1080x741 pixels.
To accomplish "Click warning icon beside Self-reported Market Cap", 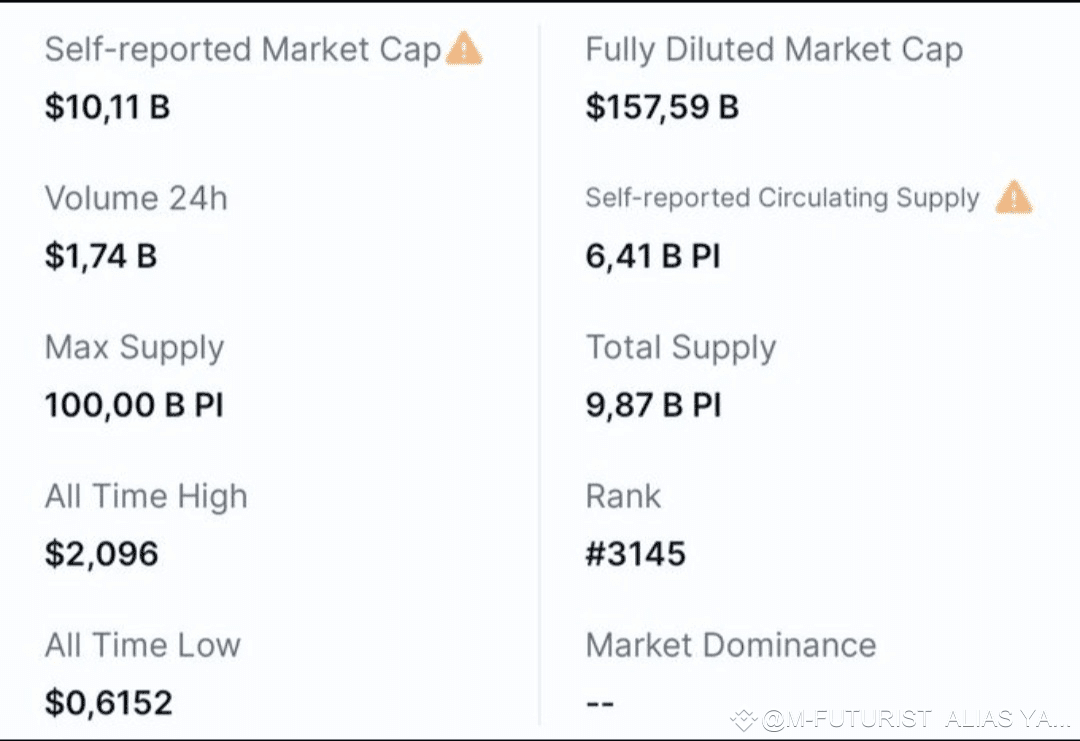I will point(463,49).
